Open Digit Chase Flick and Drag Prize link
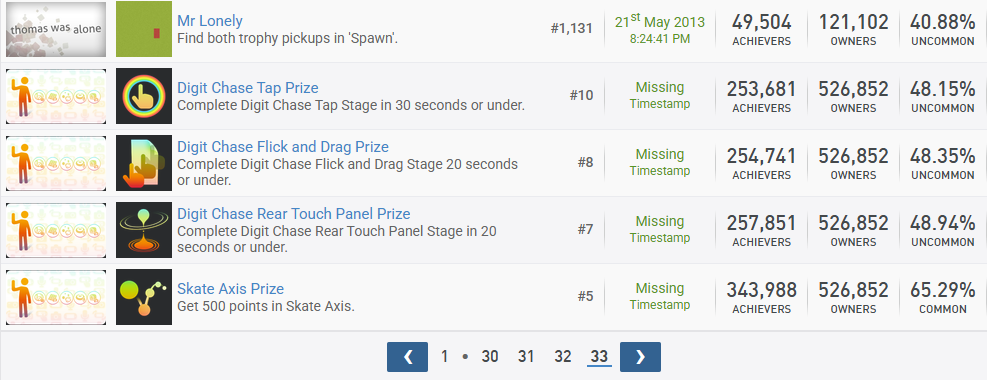The width and height of the screenshot is (987, 380). click(x=283, y=147)
